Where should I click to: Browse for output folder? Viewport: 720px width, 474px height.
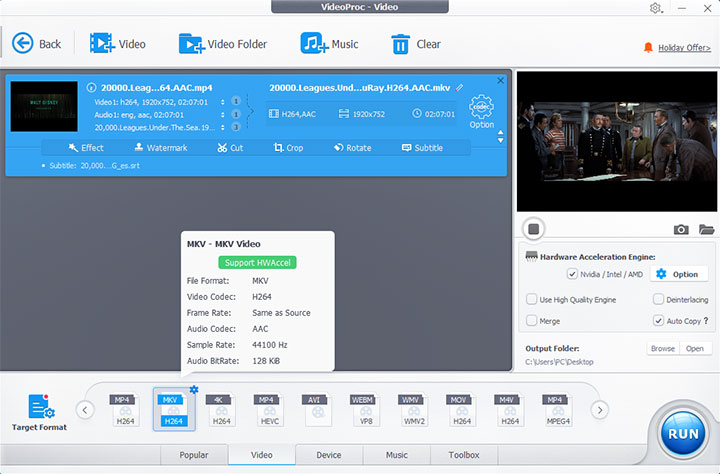coord(663,349)
